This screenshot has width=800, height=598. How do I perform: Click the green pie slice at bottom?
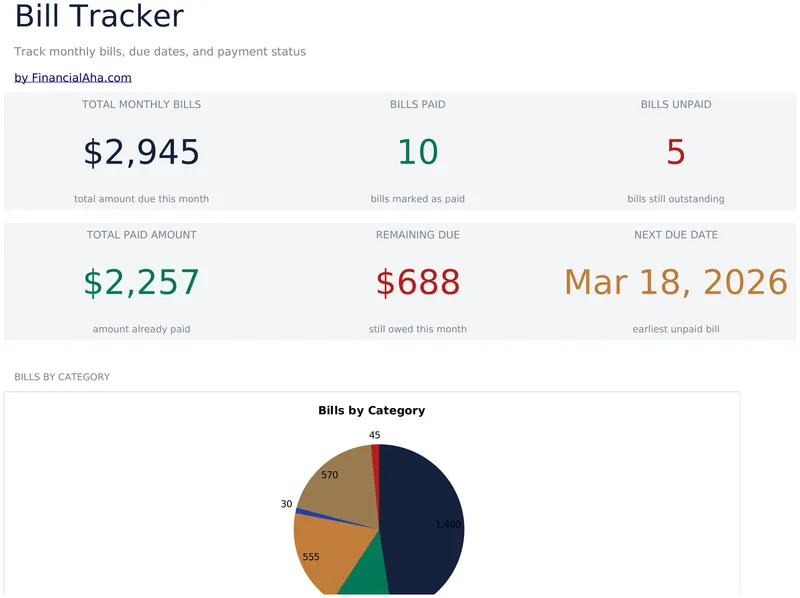366,571
